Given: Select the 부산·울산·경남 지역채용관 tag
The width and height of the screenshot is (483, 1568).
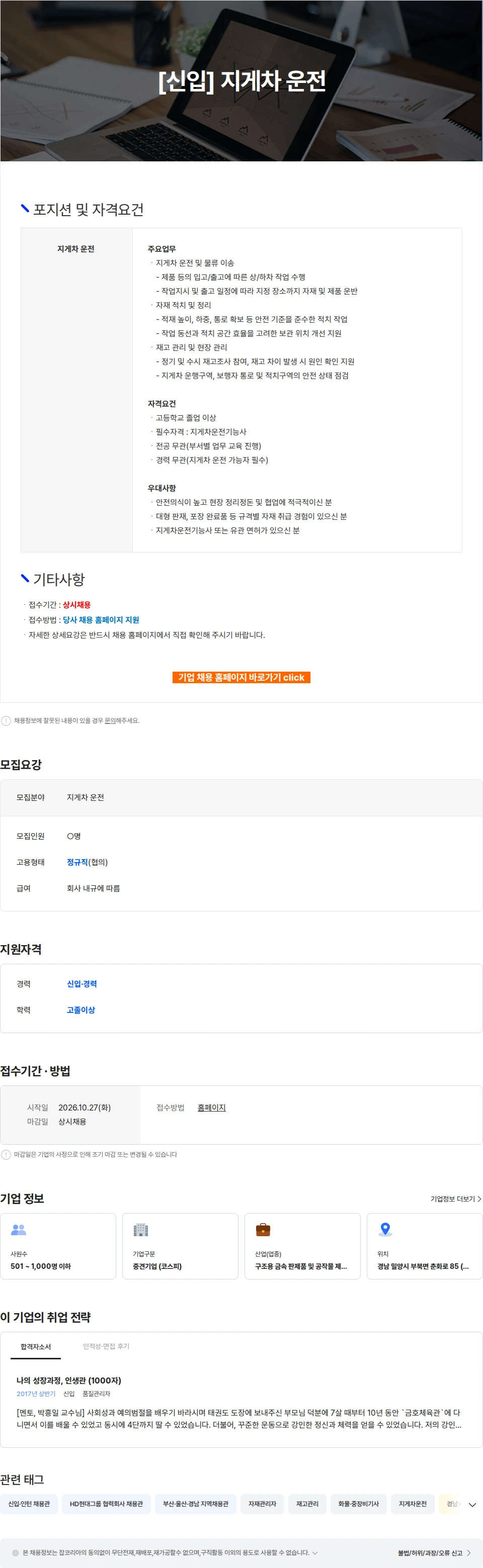Looking at the screenshot, I should coord(196,1504).
